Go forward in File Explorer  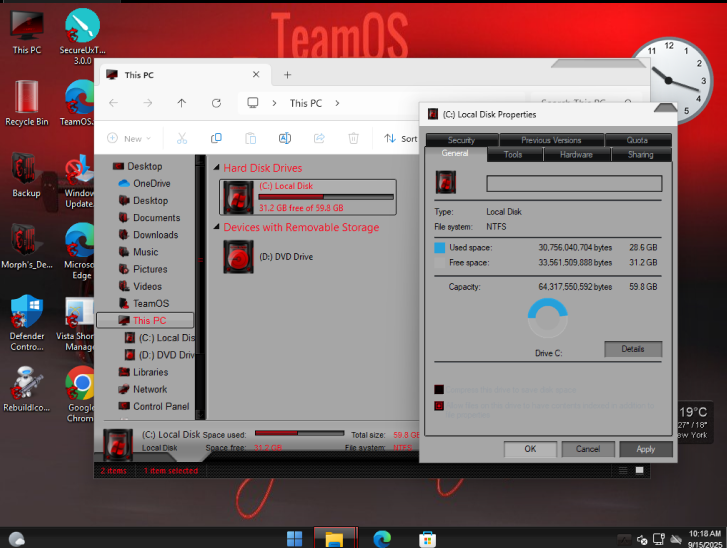[147, 103]
